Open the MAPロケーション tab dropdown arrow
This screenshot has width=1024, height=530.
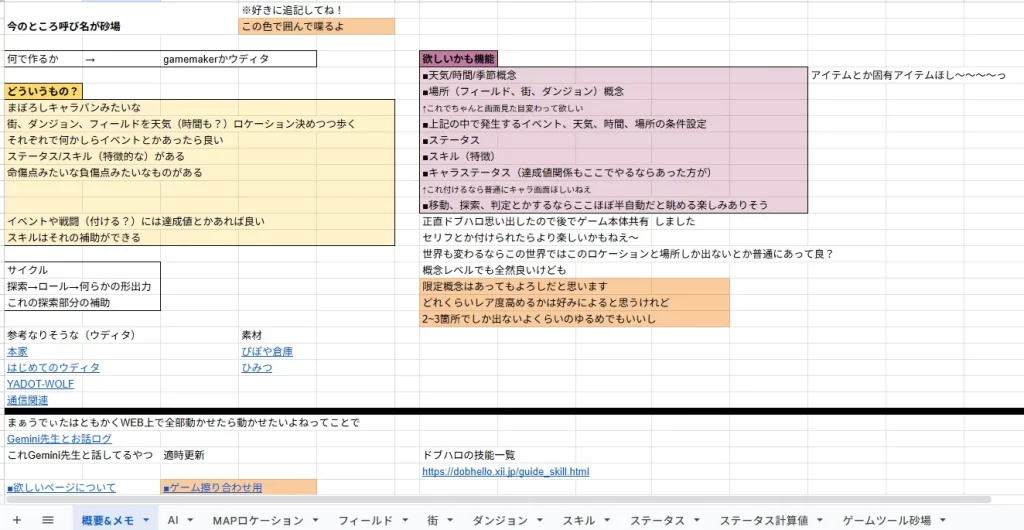(316, 521)
